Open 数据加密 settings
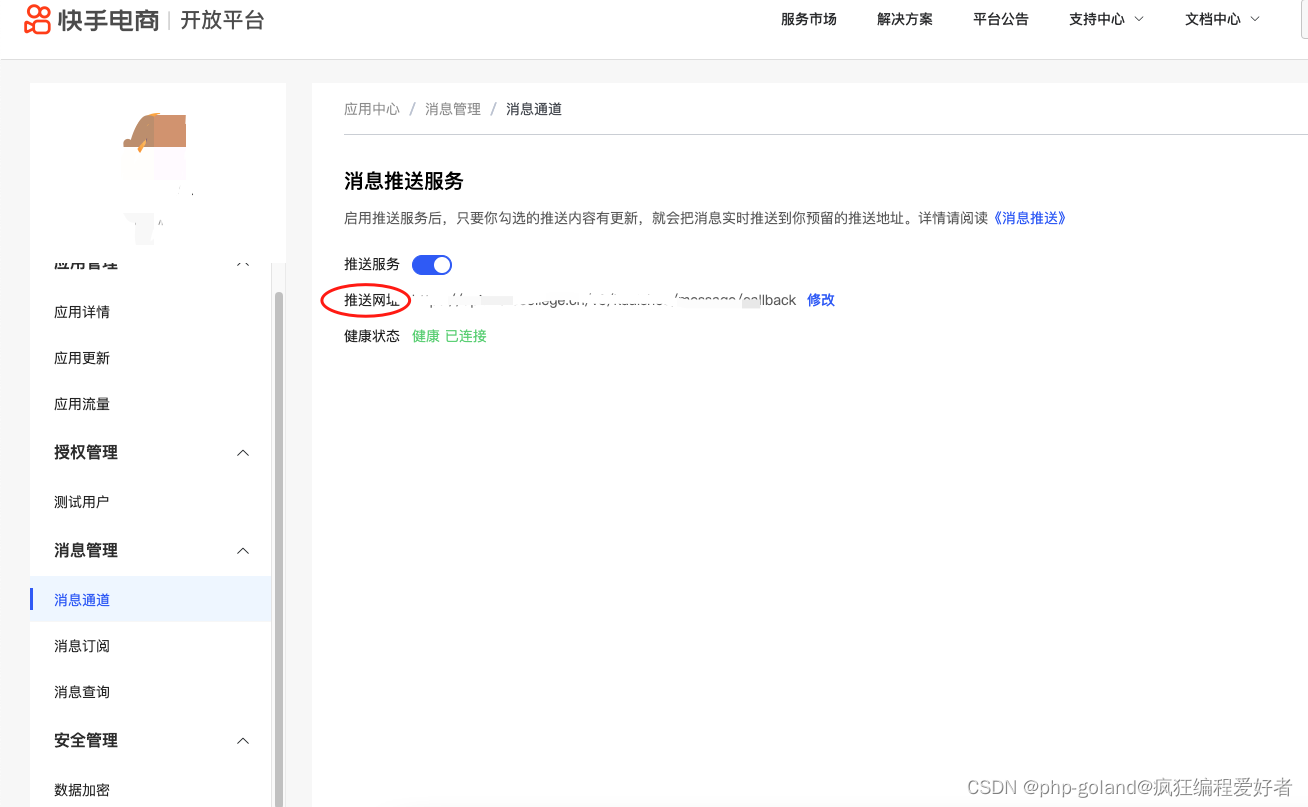This screenshot has height=807, width=1308. pos(81,789)
